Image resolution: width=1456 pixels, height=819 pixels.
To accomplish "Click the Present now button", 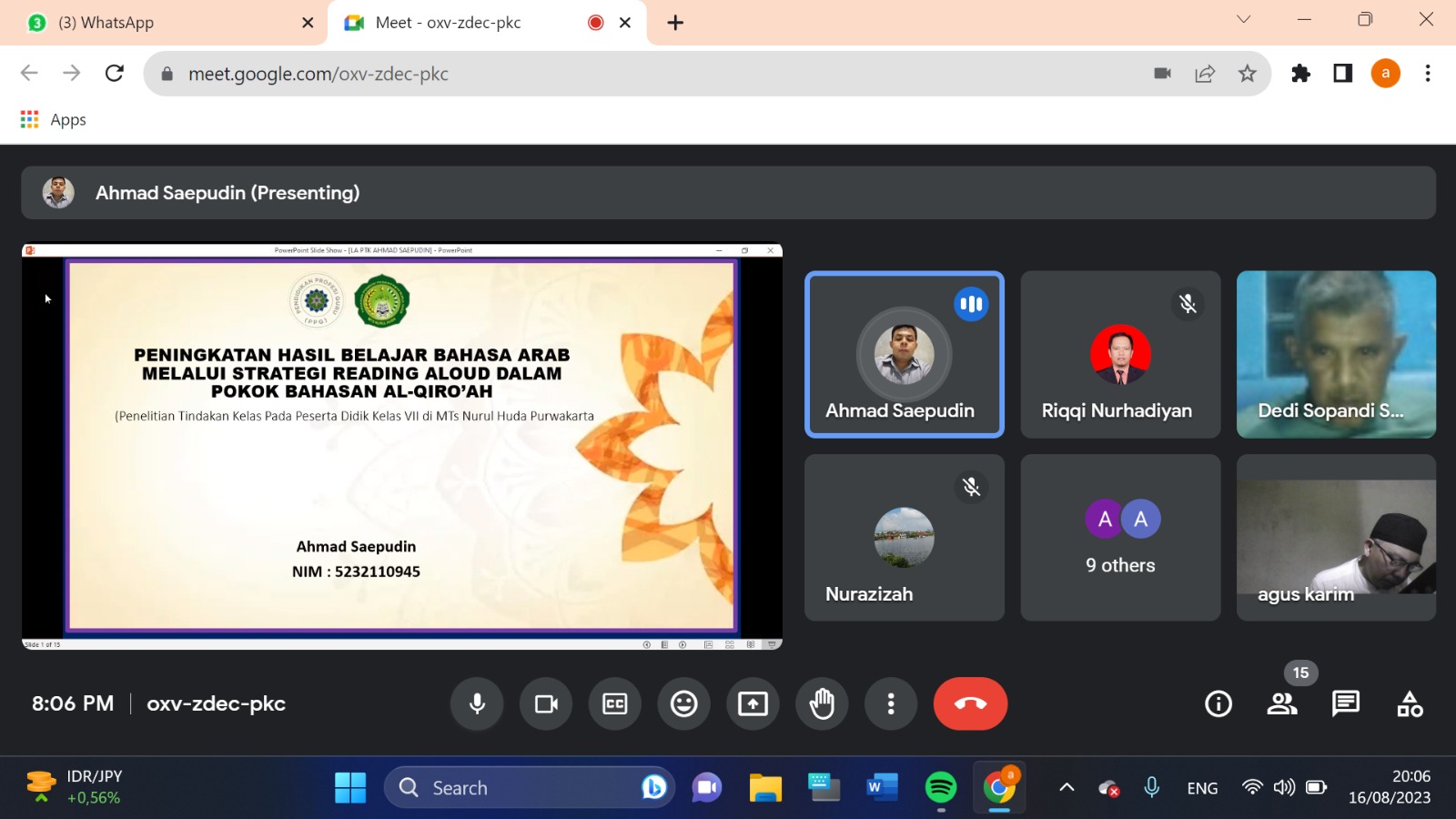I will click(753, 703).
